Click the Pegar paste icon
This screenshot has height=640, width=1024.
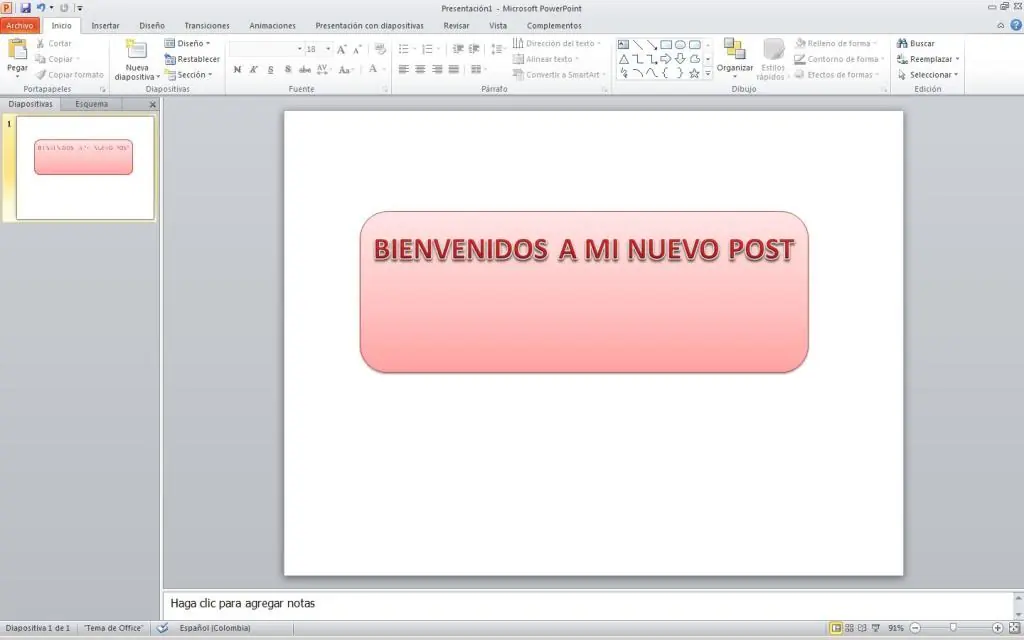(x=18, y=50)
